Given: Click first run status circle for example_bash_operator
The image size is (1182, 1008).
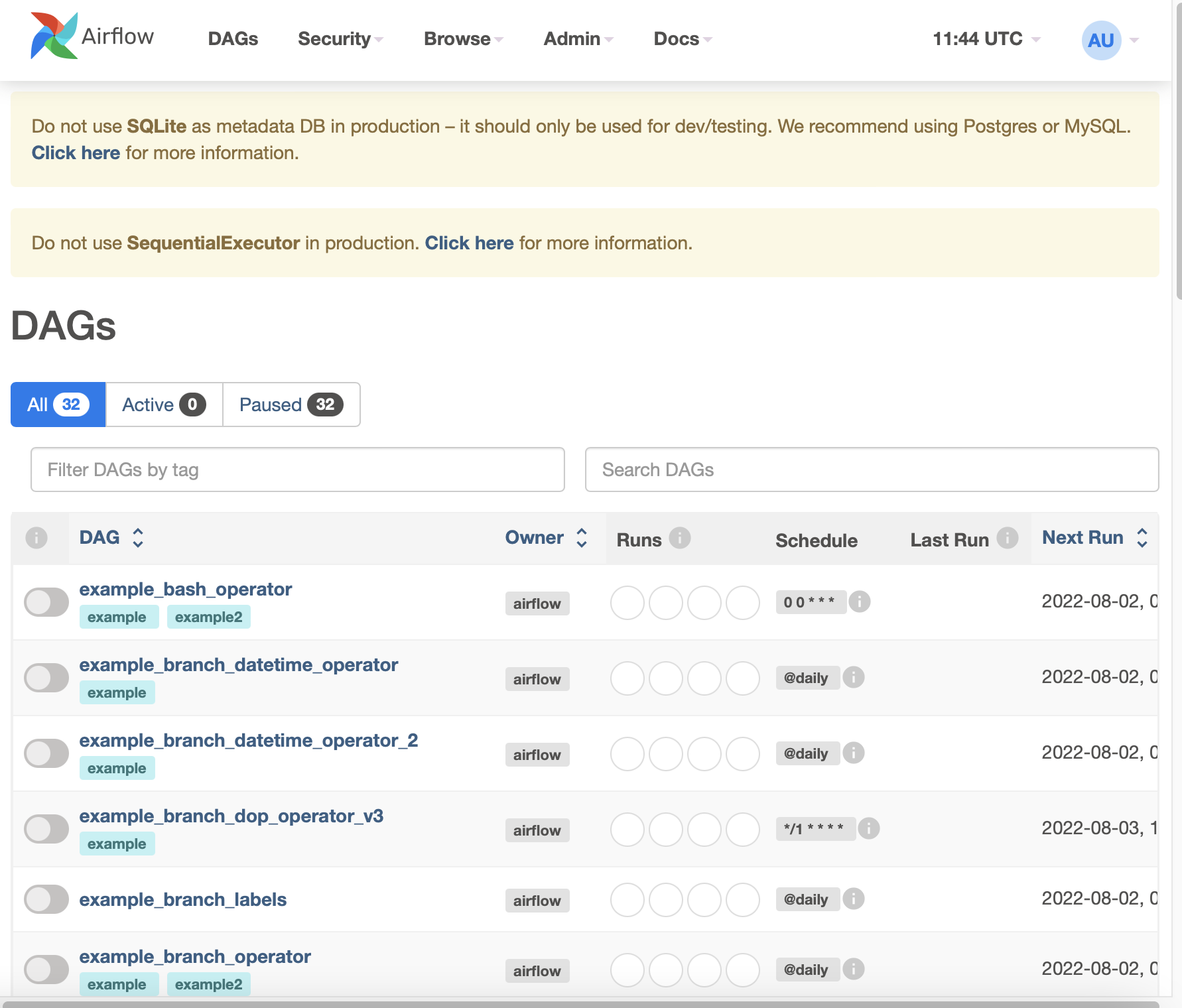Looking at the screenshot, I should [x=627, y=603].
